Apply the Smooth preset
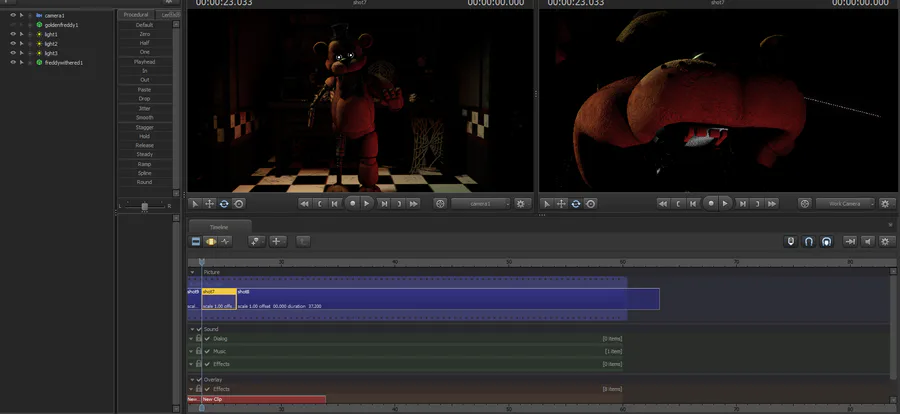Image resolution: width=900 pixels, height=414 pixels. pos(145,118)
